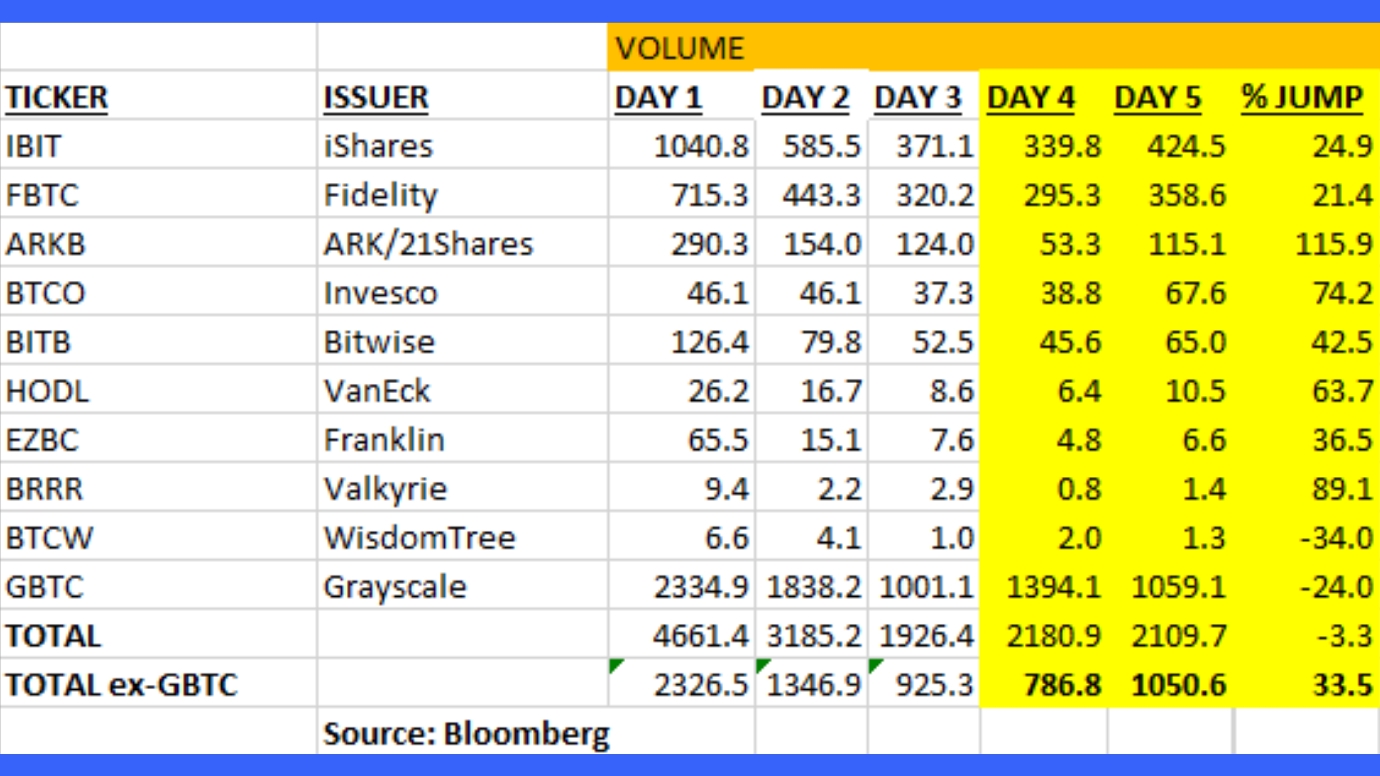Click the IBIT Day 1 volume 1040.8
The height and width of the screenshot is (776, 1380).
coord(701,146)
